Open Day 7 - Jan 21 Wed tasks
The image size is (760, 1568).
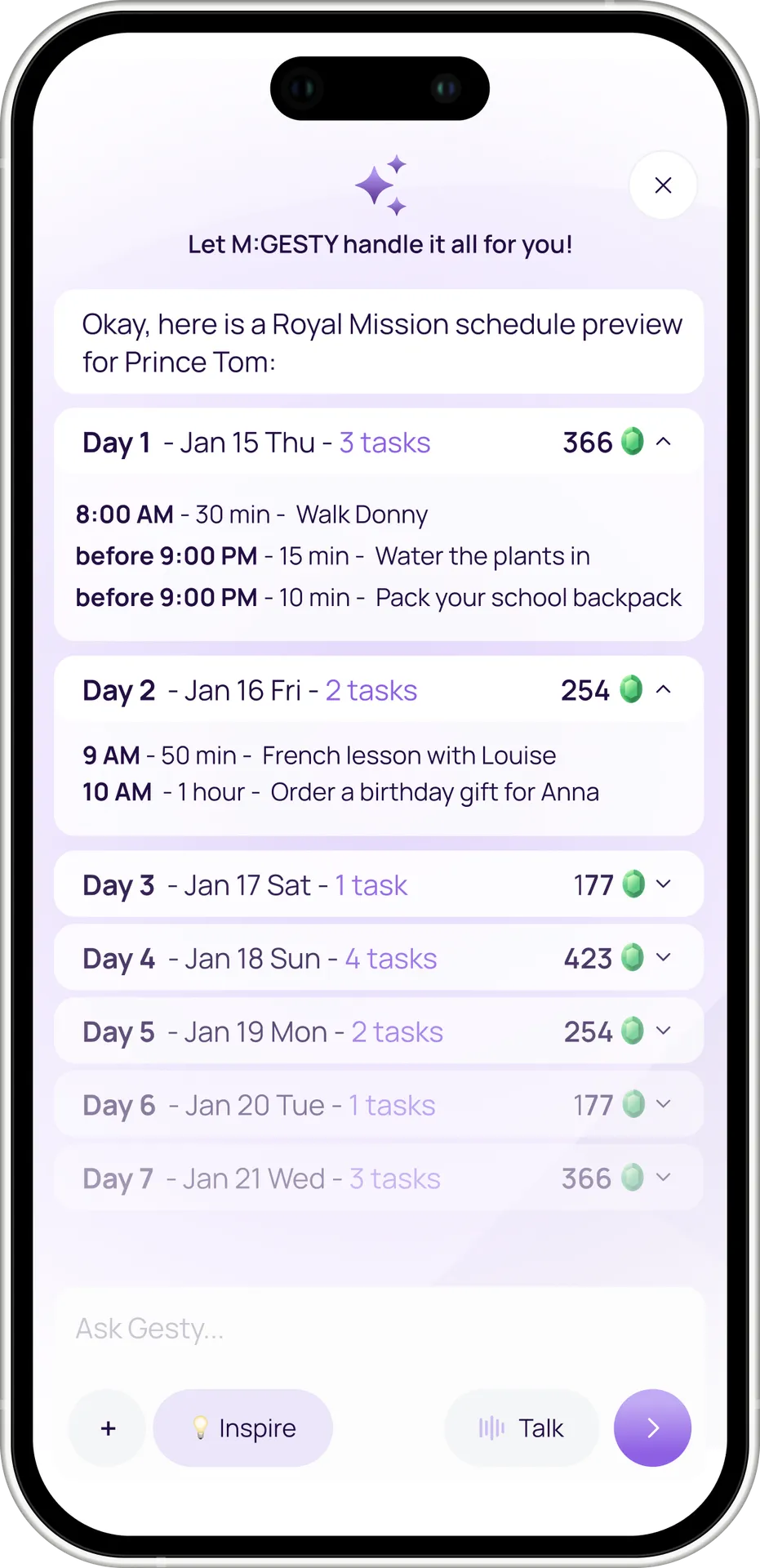point(663,1178)
